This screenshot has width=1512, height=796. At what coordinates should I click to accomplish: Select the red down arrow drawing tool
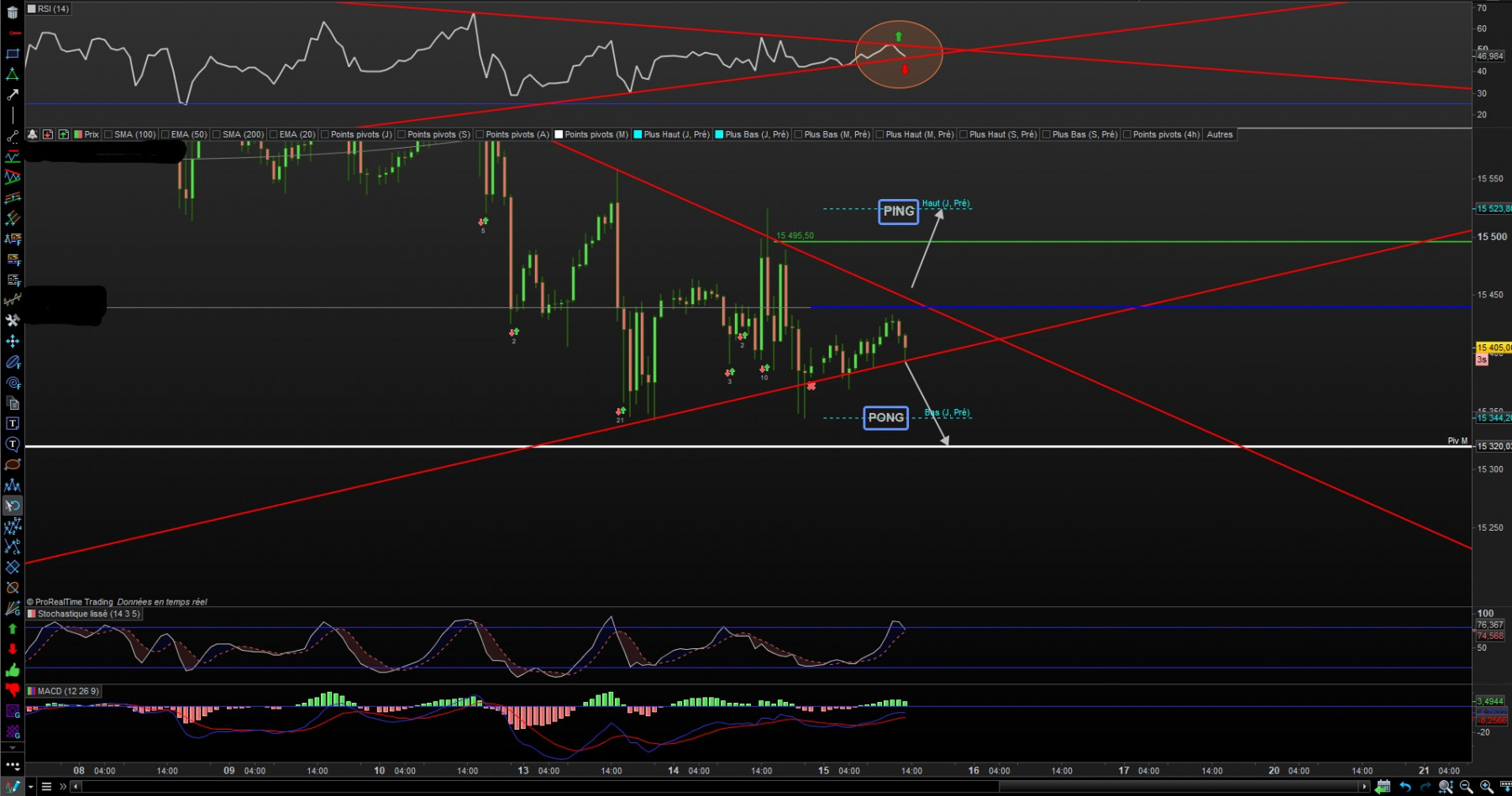coord(13,649)
